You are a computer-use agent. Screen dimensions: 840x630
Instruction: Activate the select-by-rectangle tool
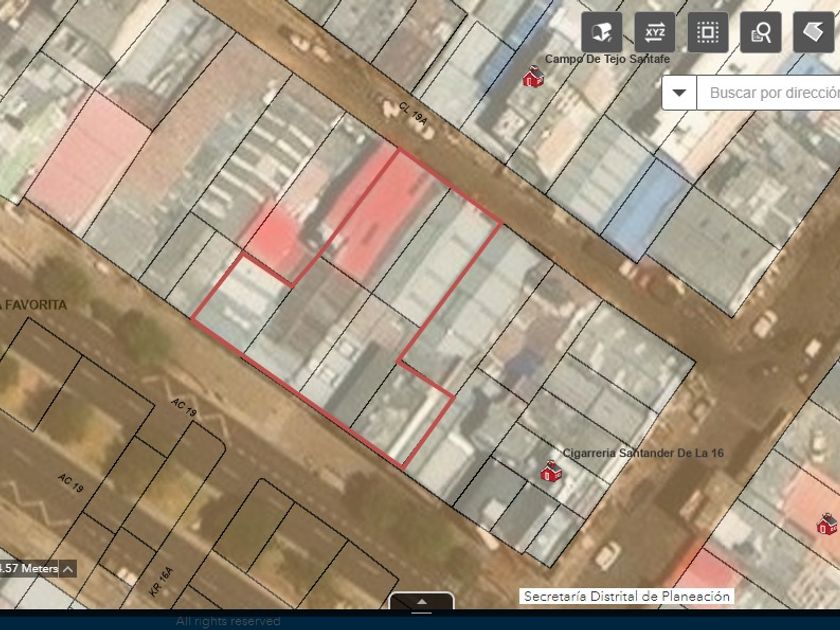(708, 32)
